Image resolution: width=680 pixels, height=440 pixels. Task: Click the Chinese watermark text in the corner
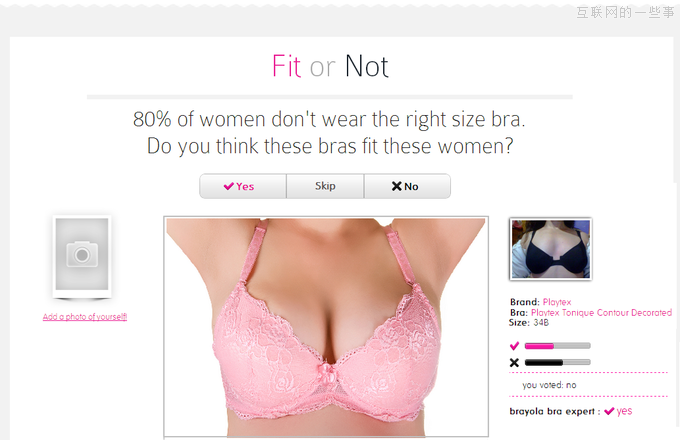point(625,12)
